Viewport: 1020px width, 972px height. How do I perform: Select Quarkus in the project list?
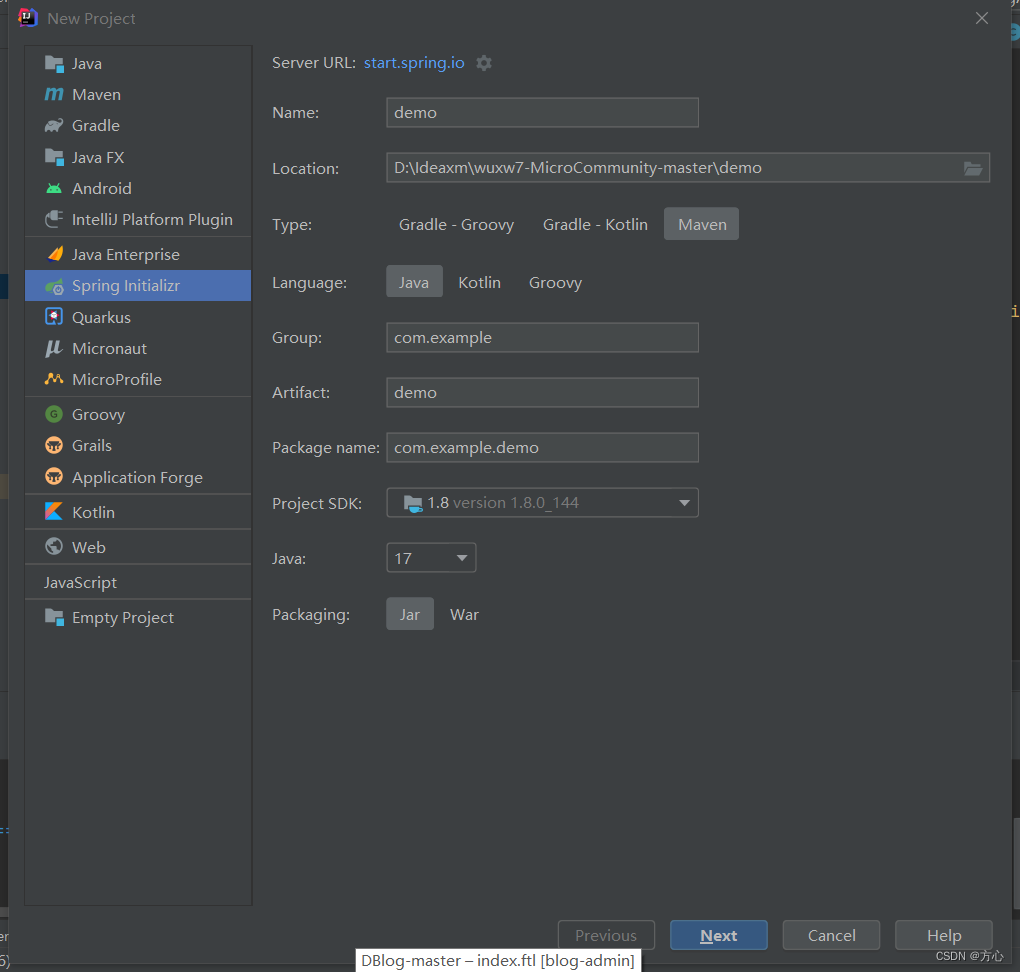pyautogui.click(x=138, y=317)
